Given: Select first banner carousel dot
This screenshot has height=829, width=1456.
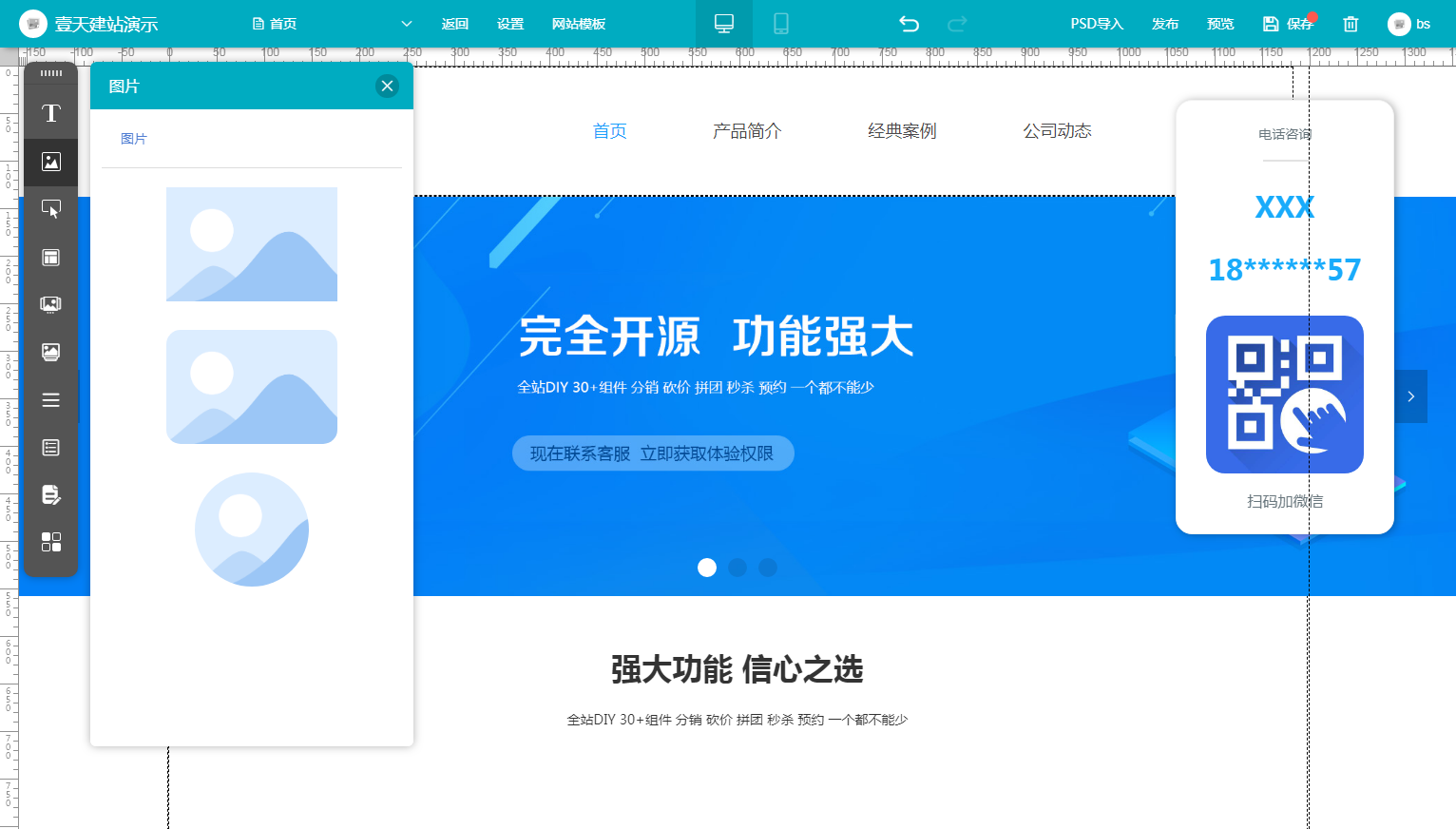Looking at the screenshot, I should click(707, 568).
